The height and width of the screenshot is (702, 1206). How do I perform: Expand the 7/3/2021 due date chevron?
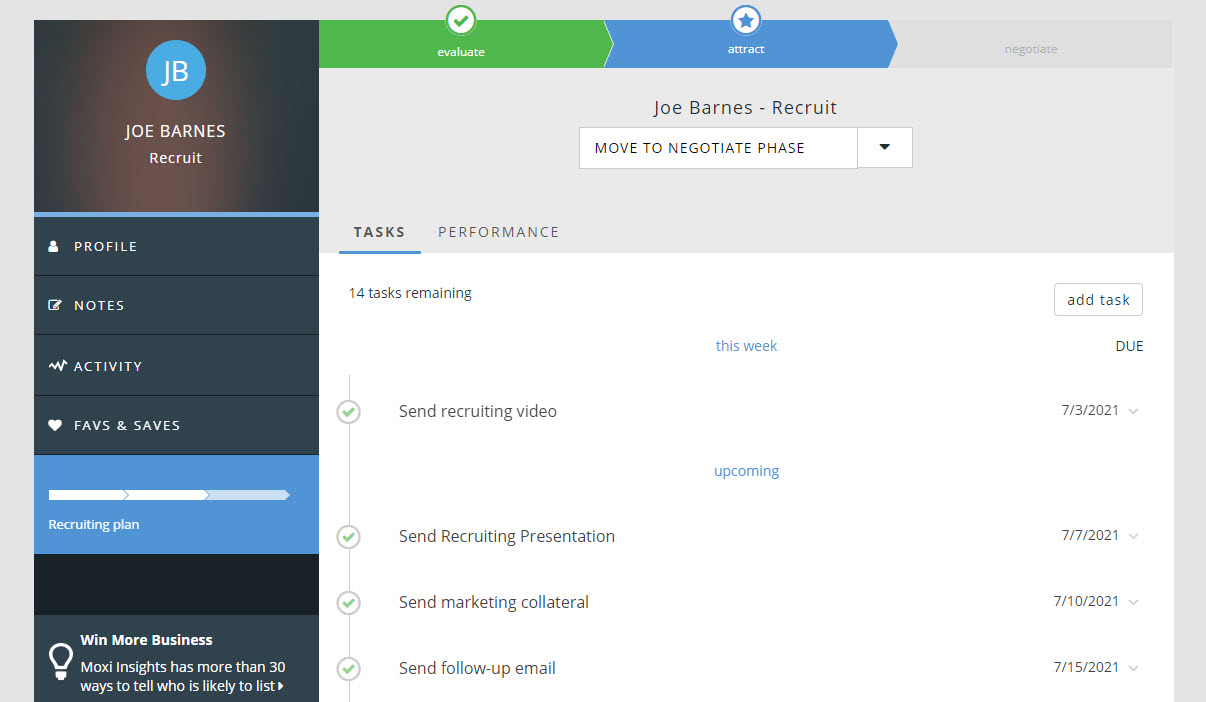[1133, 411]
